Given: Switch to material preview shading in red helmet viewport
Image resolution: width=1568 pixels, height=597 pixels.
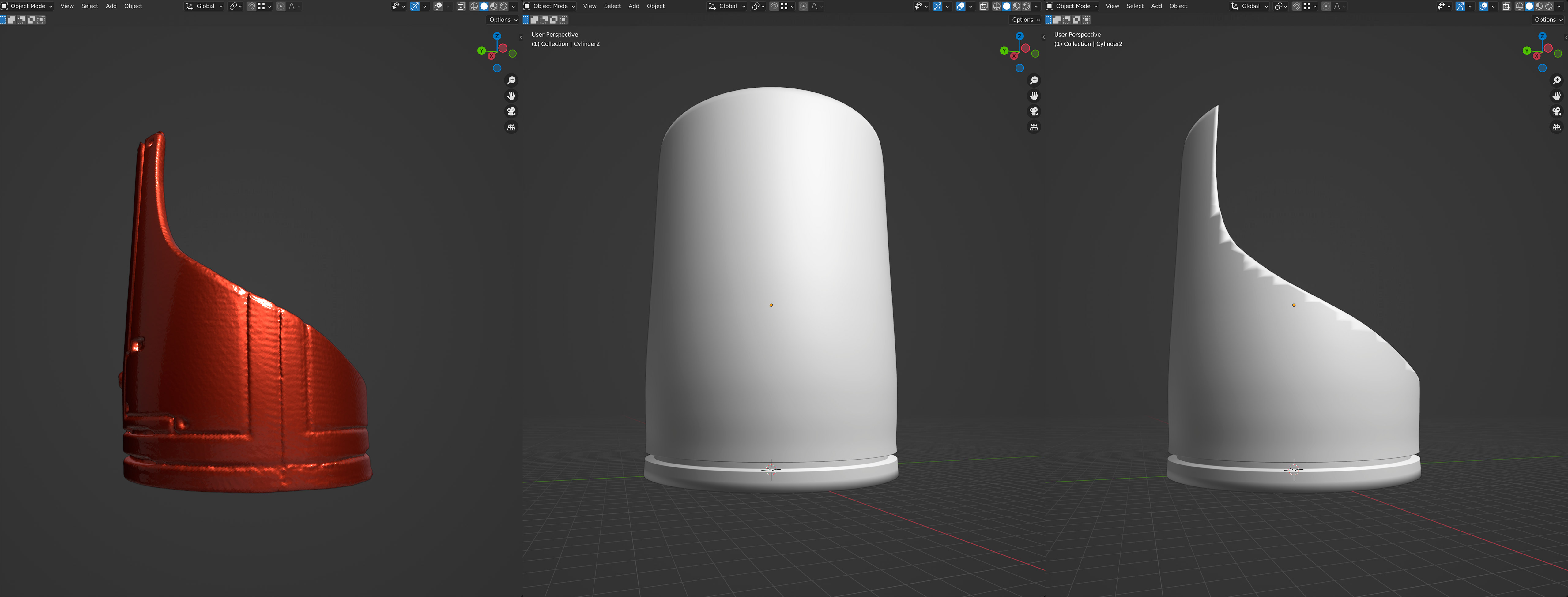Looking at the screenshot, I should click(x=494, y=6).
